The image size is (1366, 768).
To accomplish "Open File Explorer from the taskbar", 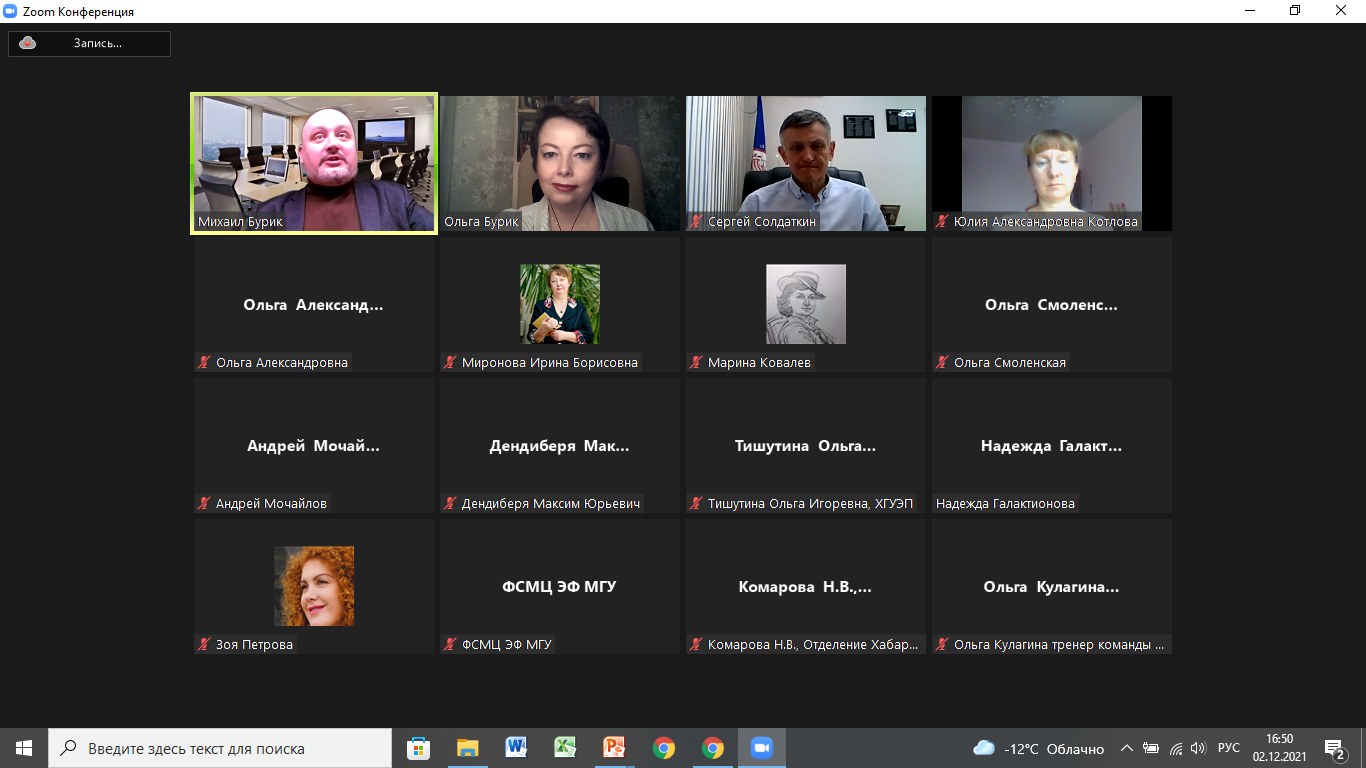I will point(468,748).
